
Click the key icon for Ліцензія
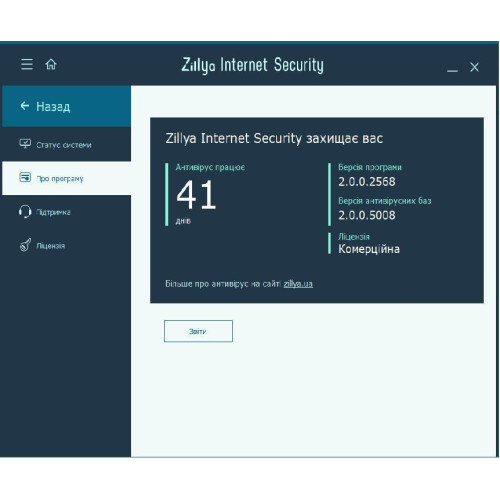click(25, 245)
